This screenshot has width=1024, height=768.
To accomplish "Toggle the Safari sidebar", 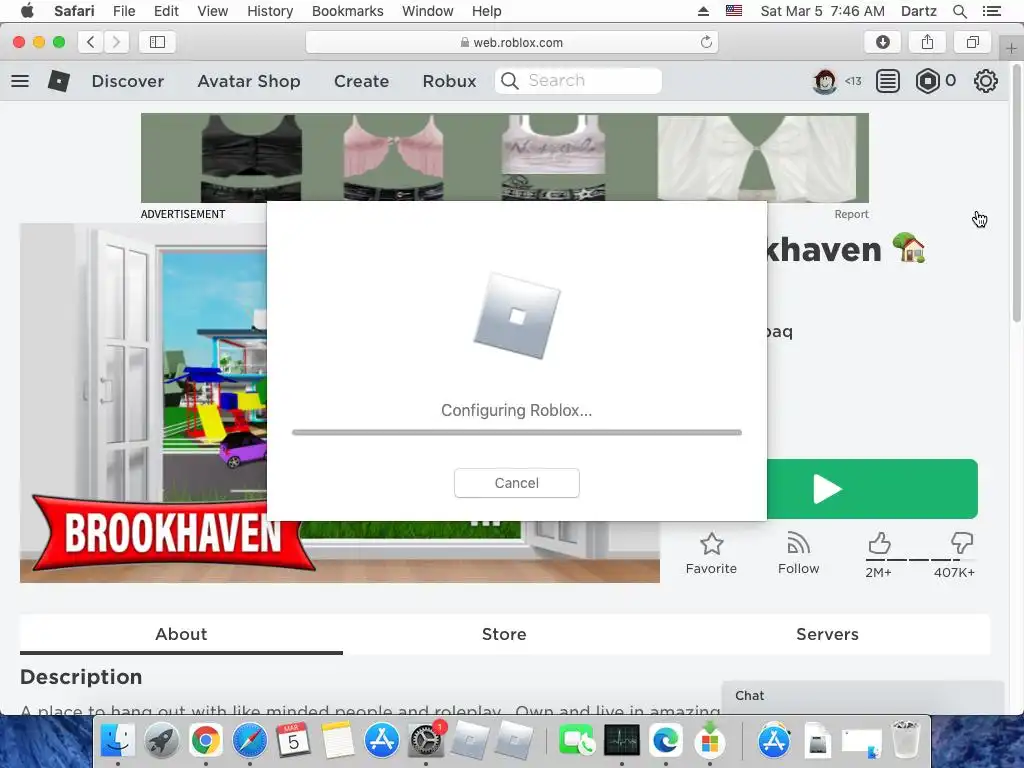I will click(x=157, y=42).
